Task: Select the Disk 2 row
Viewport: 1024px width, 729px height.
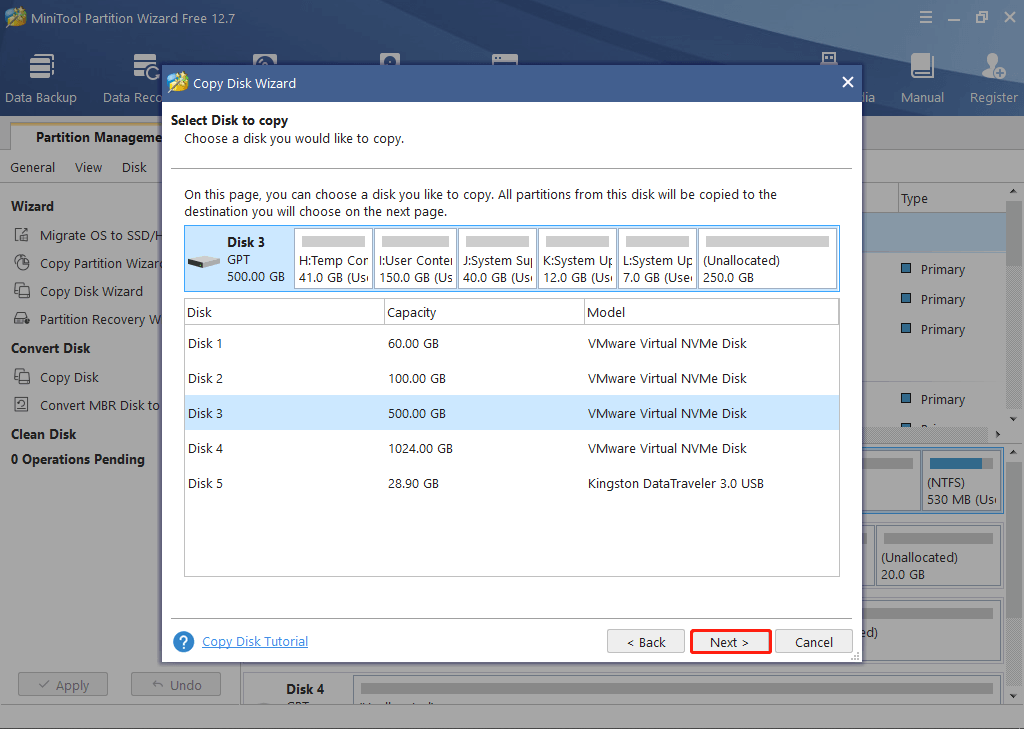Action: click(x=511, y=378)
